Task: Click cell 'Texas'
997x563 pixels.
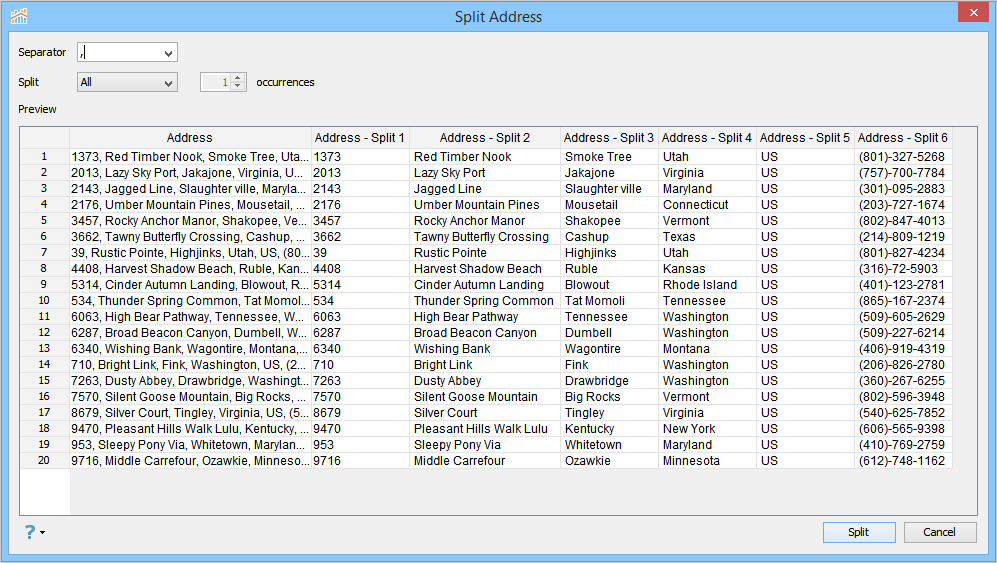Action: click(707, 237)
